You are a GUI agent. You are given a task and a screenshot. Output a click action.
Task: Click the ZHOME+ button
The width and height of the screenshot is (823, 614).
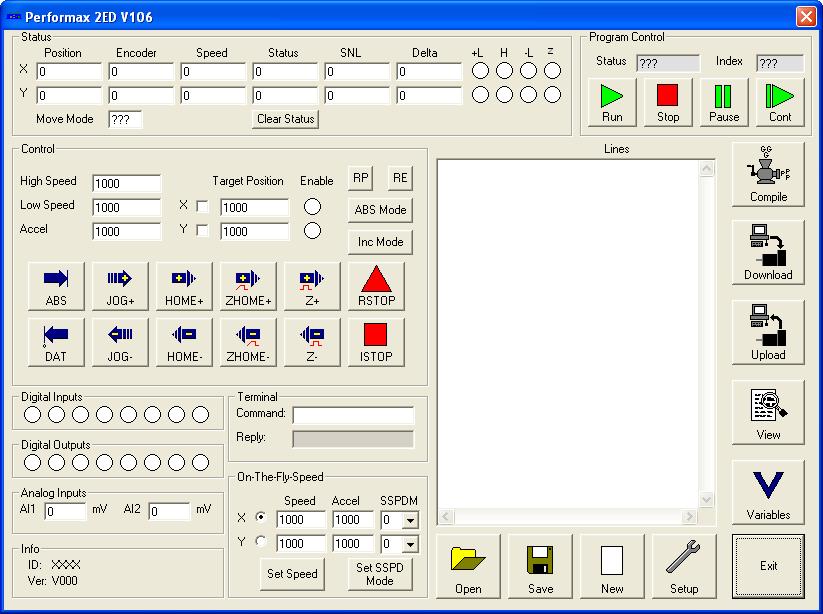click(248, 287)
